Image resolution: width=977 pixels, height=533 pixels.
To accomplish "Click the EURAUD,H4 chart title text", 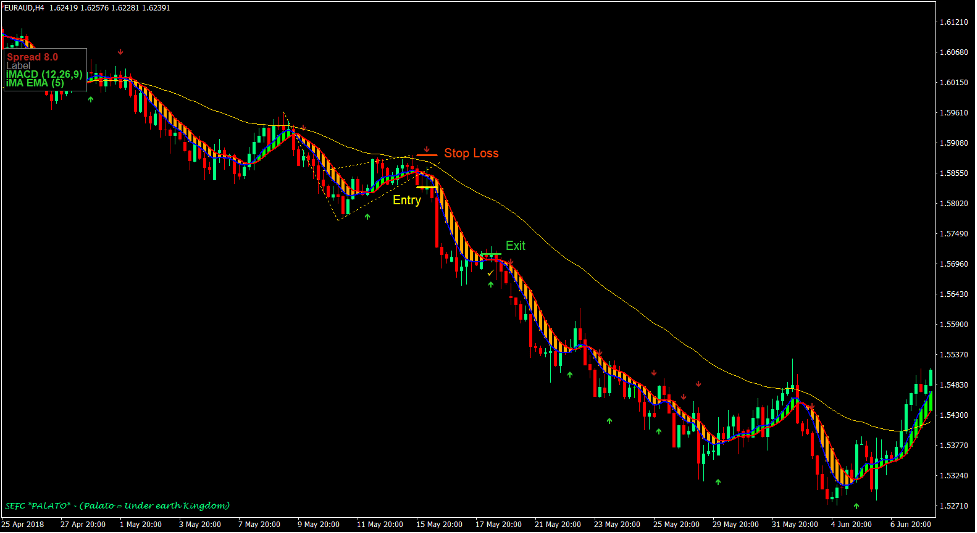I will [24, 8].
